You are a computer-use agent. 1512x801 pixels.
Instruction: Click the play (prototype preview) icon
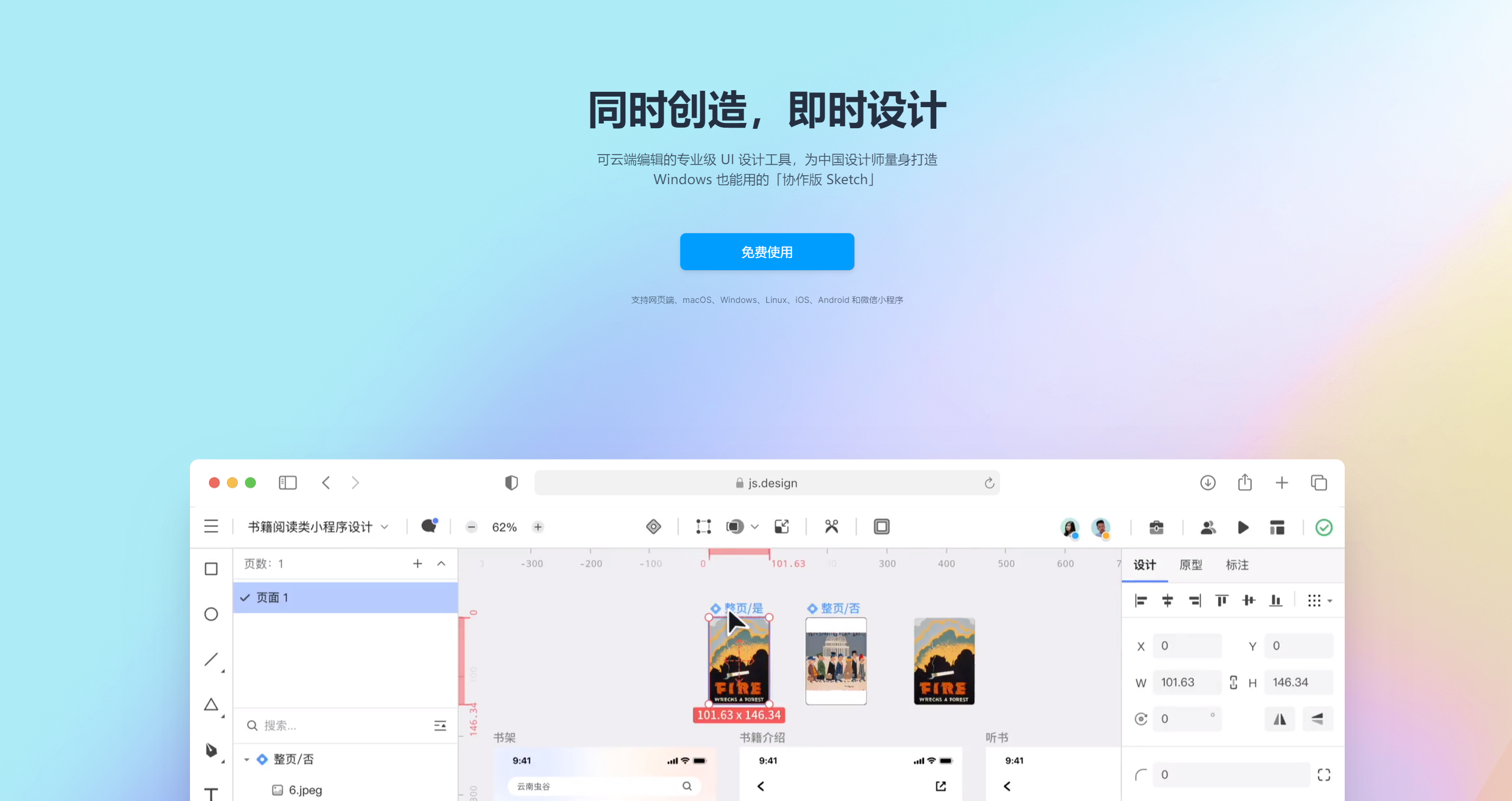[1243, 528]
